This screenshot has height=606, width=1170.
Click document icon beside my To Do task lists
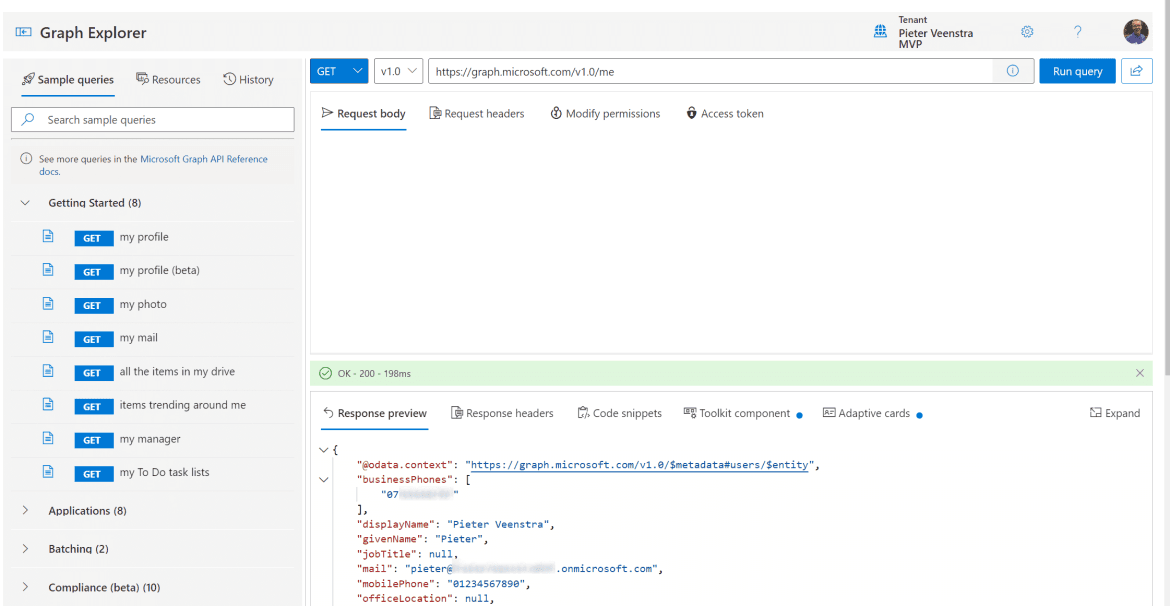48,472
